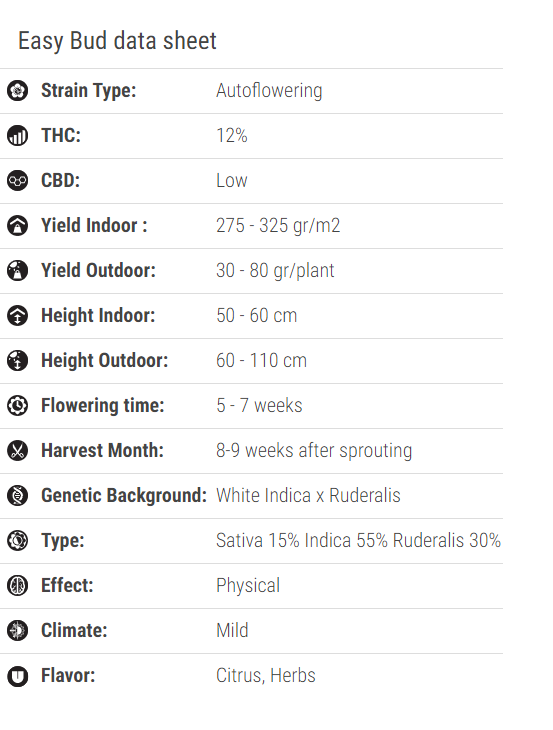Click the Climate sun icon

tap(18, 631)
